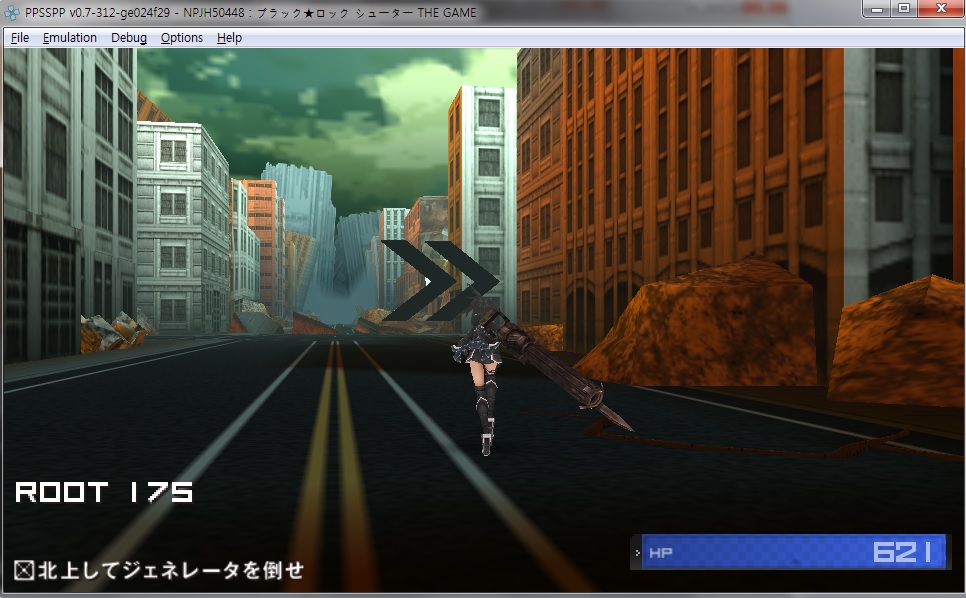
Task: Open the Help menu
Action: click(x=229, y=38)
